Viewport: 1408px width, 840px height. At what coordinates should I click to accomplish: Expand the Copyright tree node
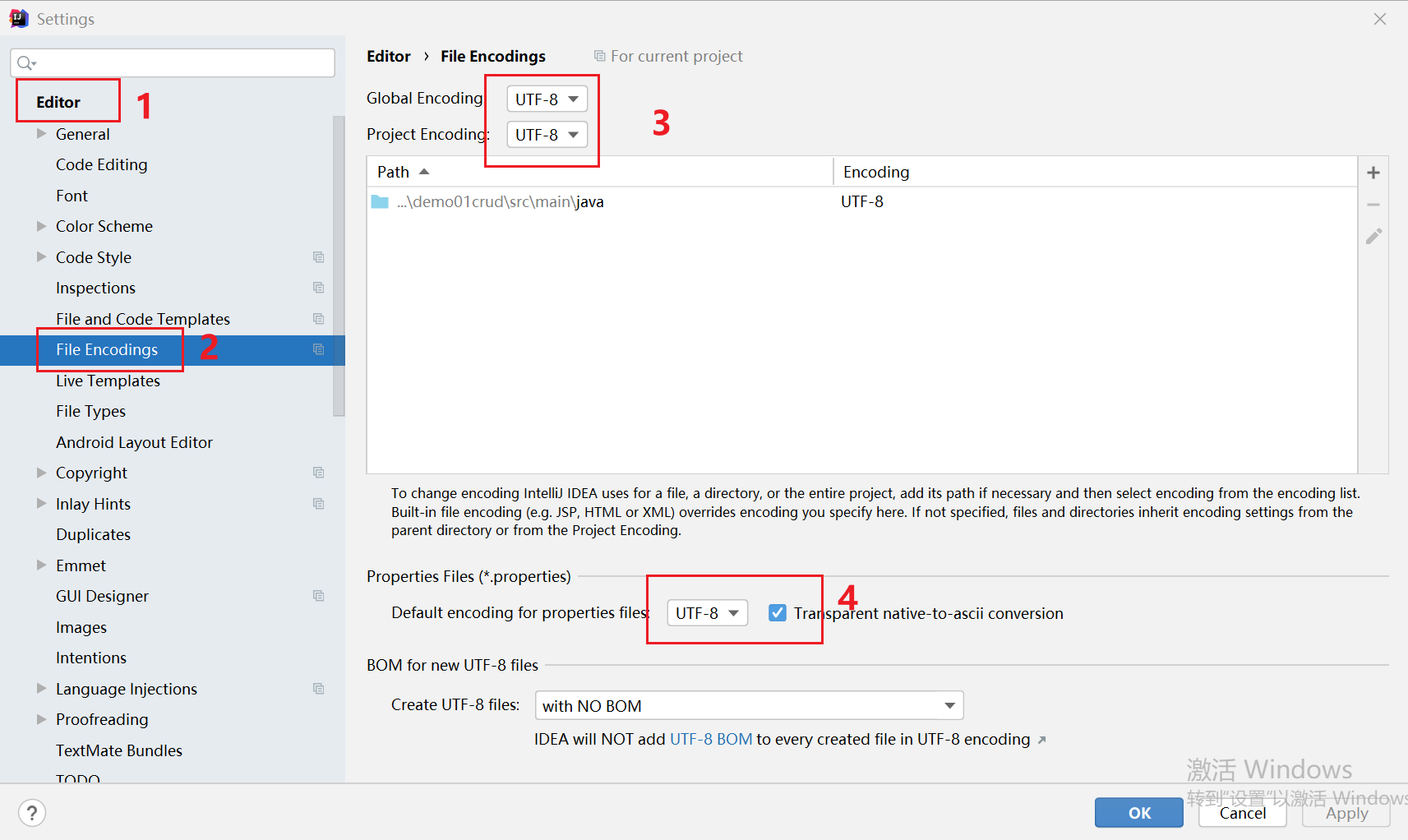pos(41,473)
